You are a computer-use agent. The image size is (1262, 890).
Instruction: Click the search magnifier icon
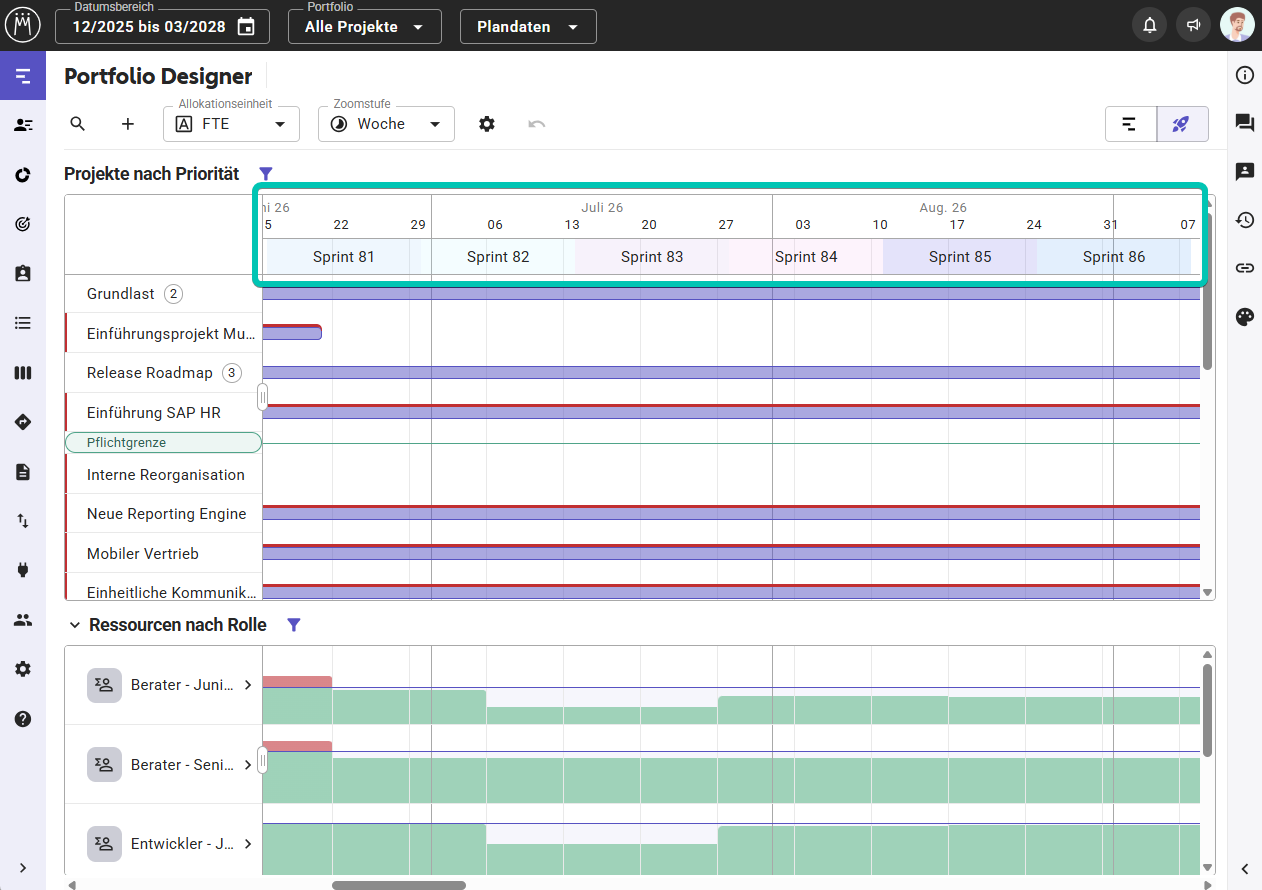tap(78, 124)
